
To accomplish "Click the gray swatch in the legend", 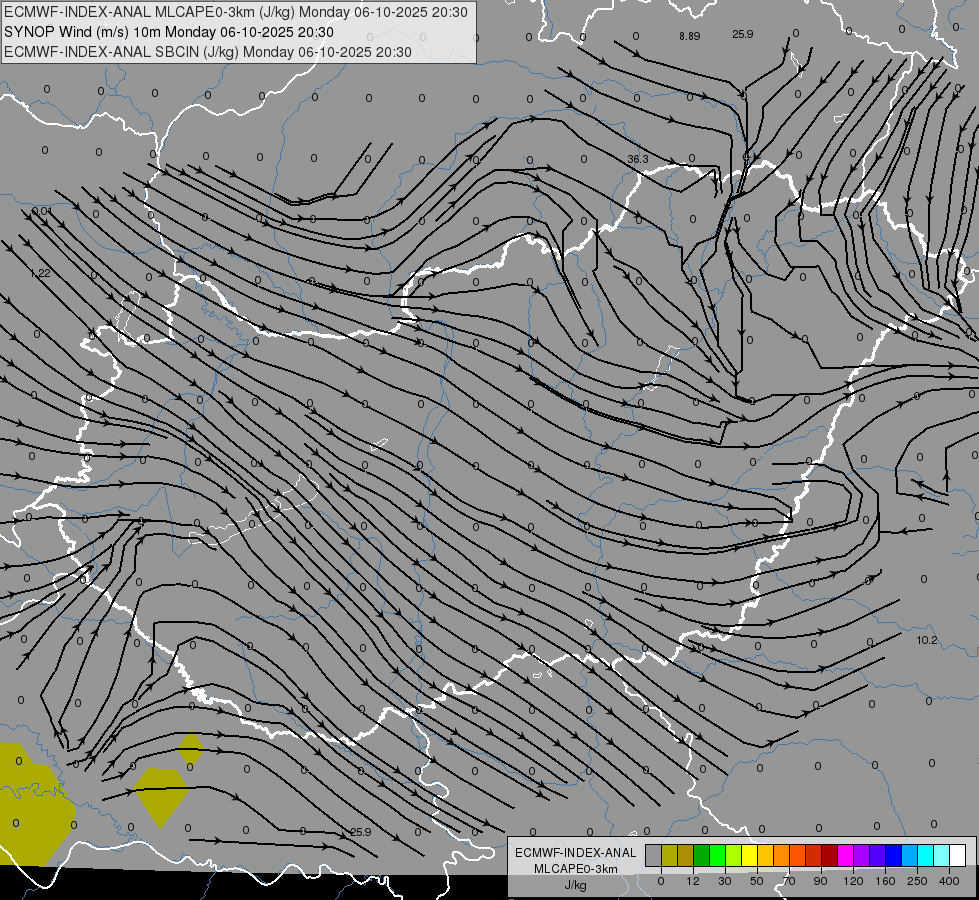I will tap(653, 855).
